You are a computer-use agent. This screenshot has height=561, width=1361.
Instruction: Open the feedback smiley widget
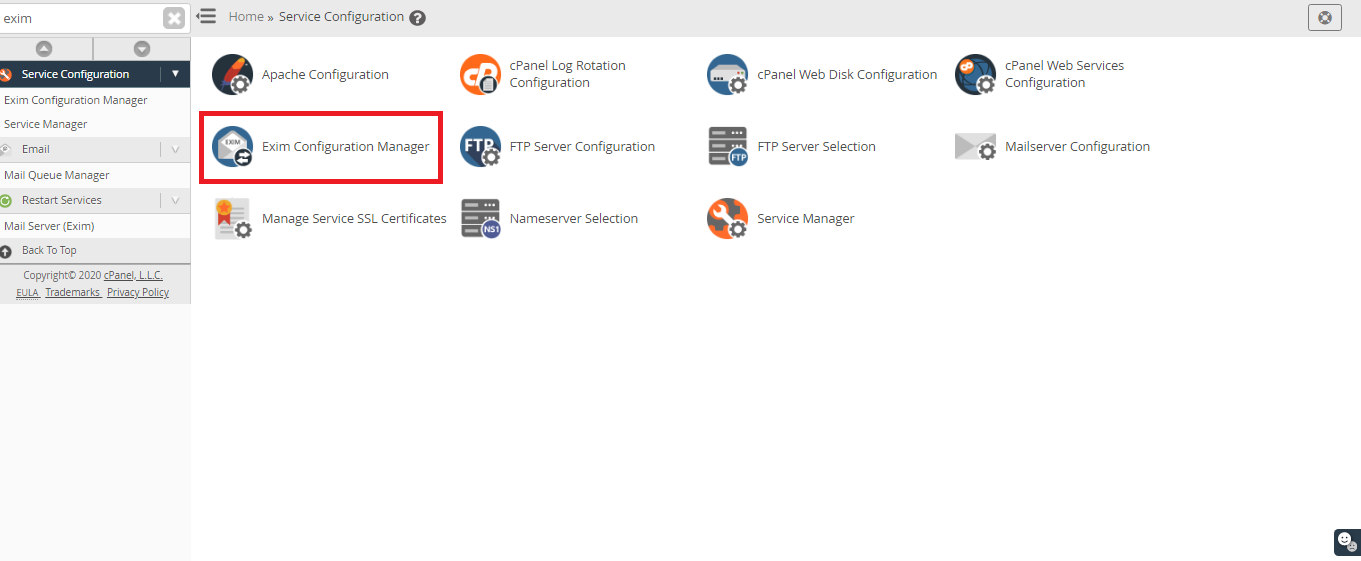pyautogui.click(x=1346, y=541)
